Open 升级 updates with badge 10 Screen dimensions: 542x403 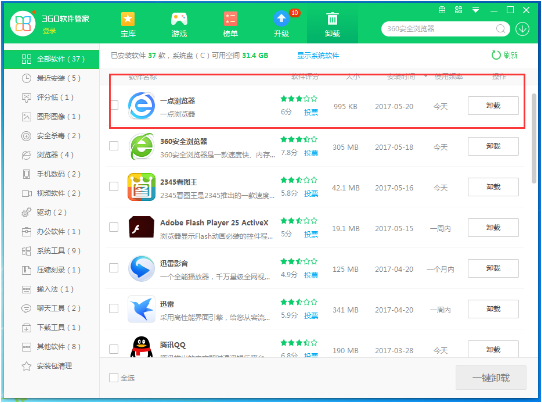(x=282, y=24)
